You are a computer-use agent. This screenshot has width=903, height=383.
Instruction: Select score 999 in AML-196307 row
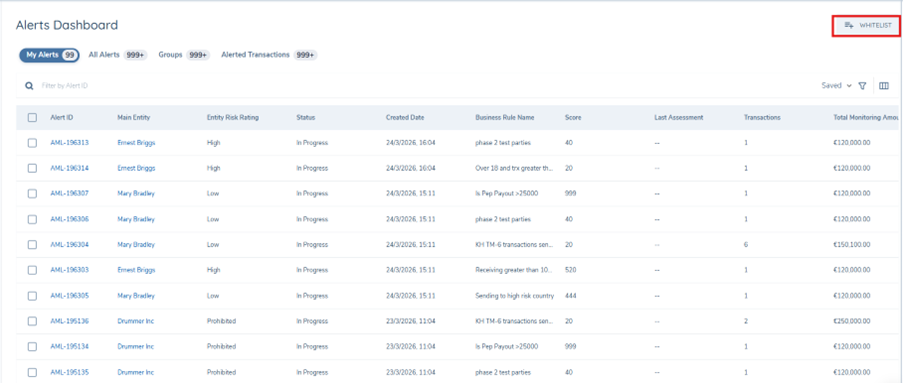570,194
